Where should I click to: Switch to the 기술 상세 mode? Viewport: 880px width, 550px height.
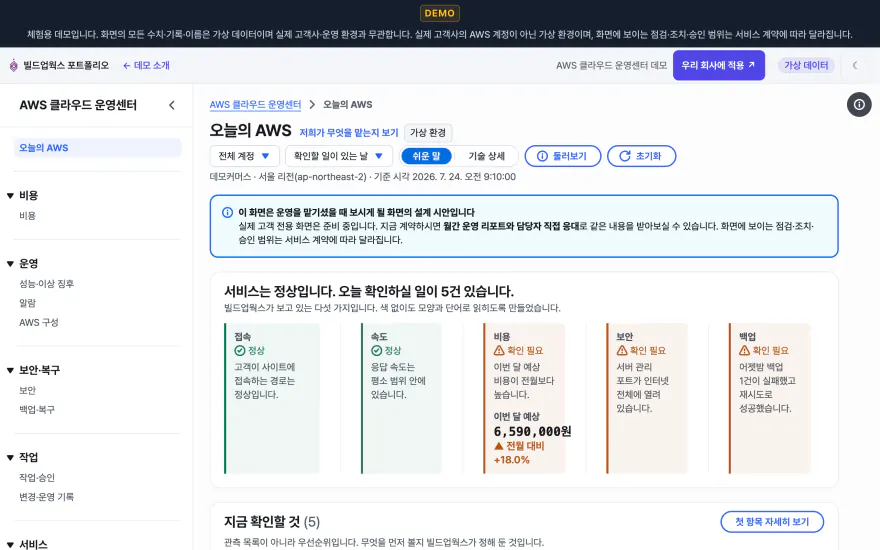pos(487,156)
